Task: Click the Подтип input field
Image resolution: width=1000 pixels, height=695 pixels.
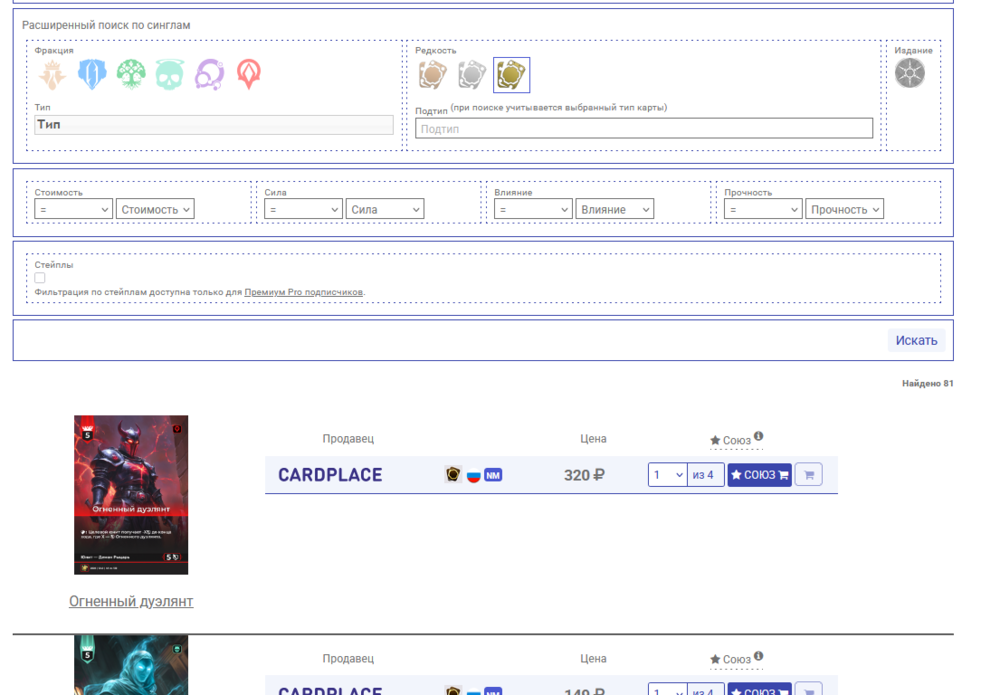Action: click(643, 128)
